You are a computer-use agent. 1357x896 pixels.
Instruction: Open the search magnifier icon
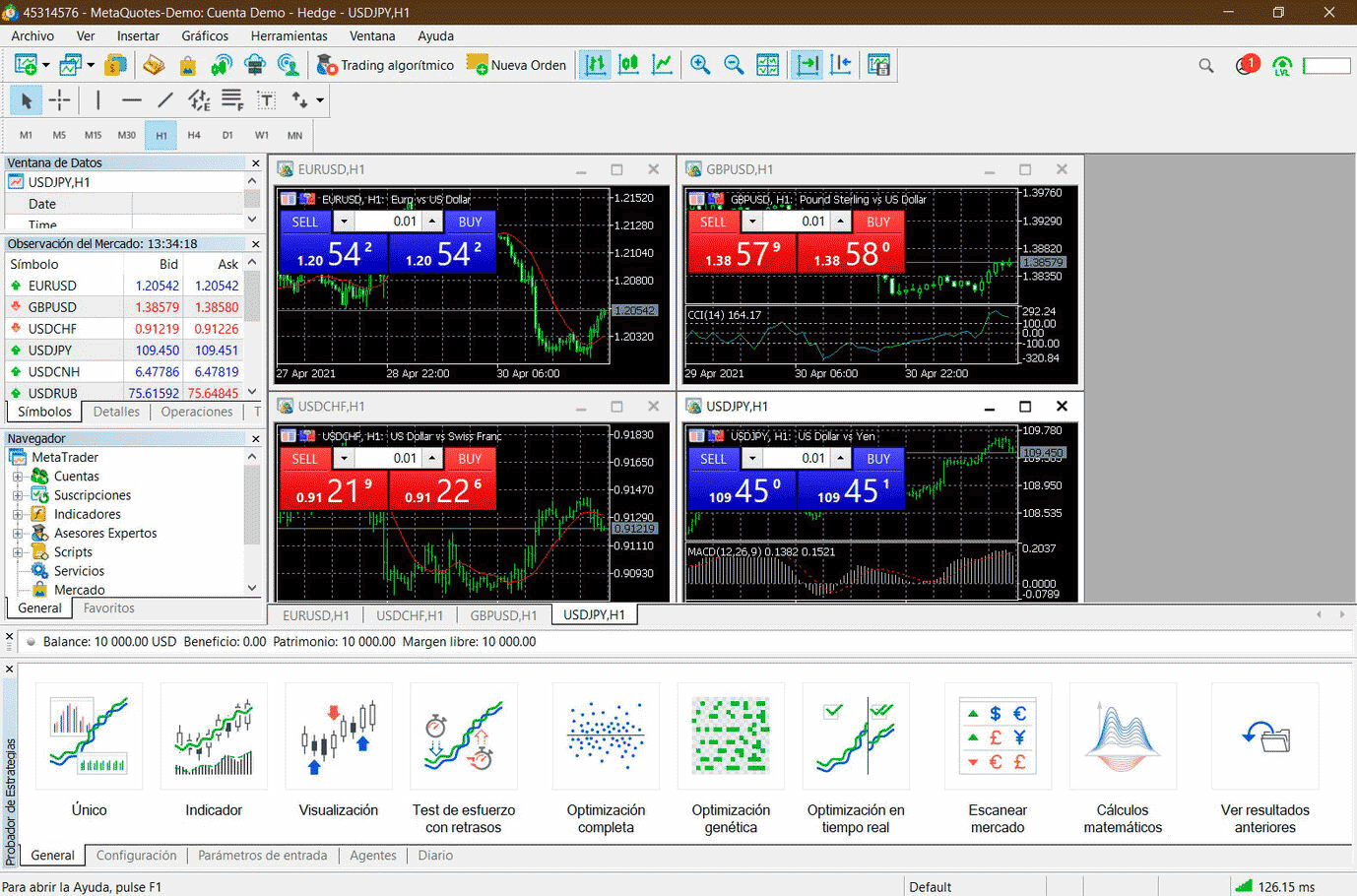[x=1206, y=66]
